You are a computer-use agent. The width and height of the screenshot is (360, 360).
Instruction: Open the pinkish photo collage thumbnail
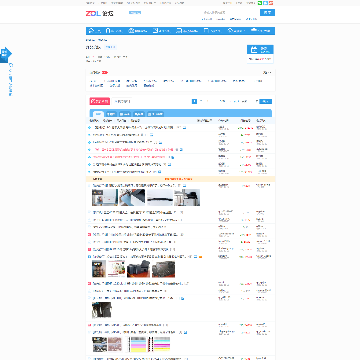[115, 345]
